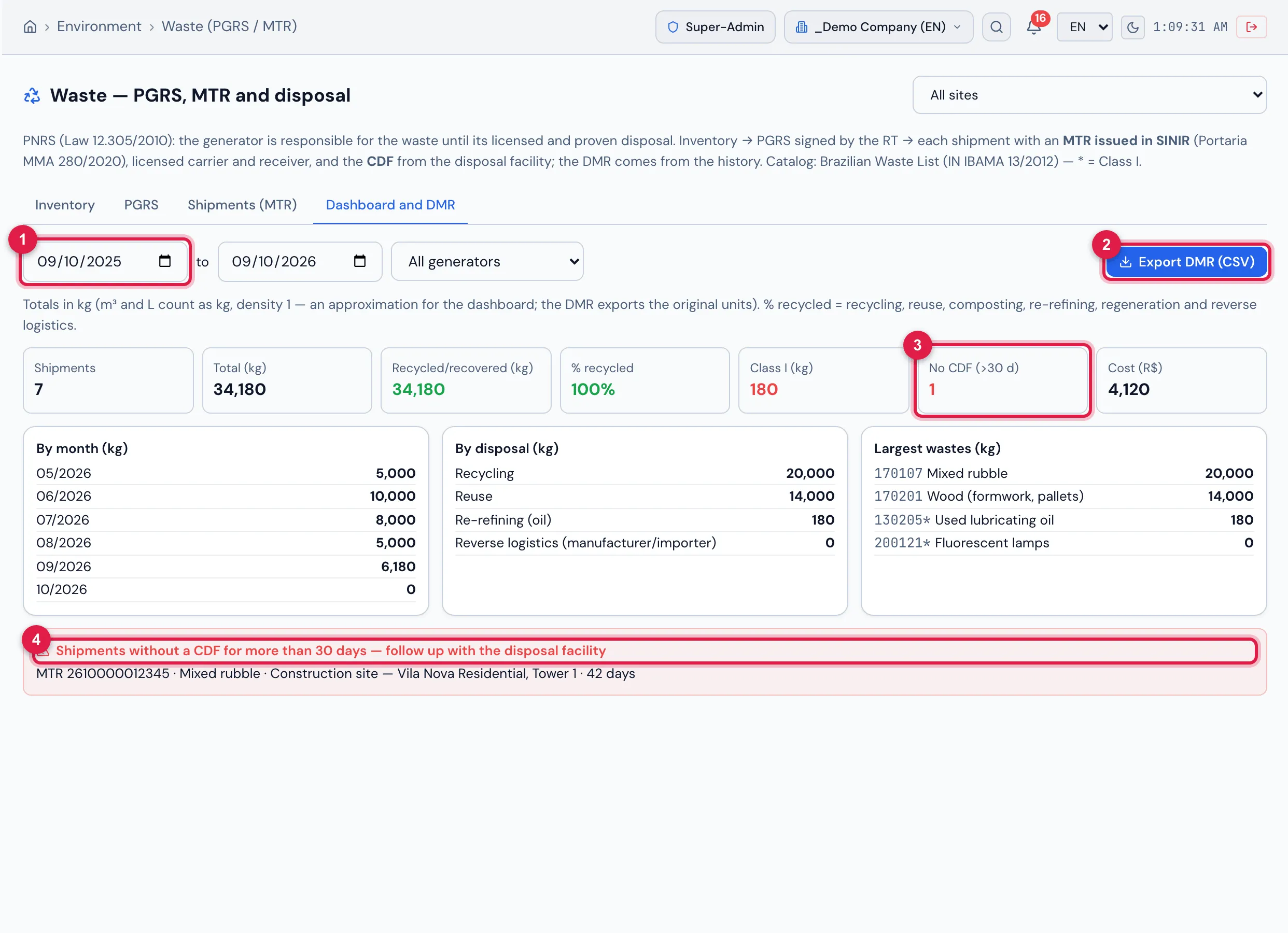Click the Re-refining (oil) row

pos(645,520)
